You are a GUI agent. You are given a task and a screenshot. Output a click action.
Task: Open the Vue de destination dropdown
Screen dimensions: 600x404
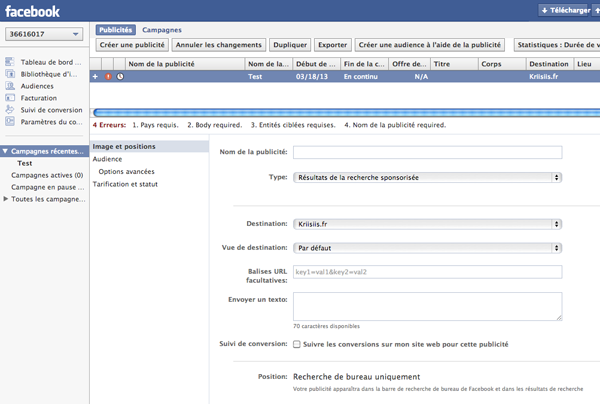[426, 247]
